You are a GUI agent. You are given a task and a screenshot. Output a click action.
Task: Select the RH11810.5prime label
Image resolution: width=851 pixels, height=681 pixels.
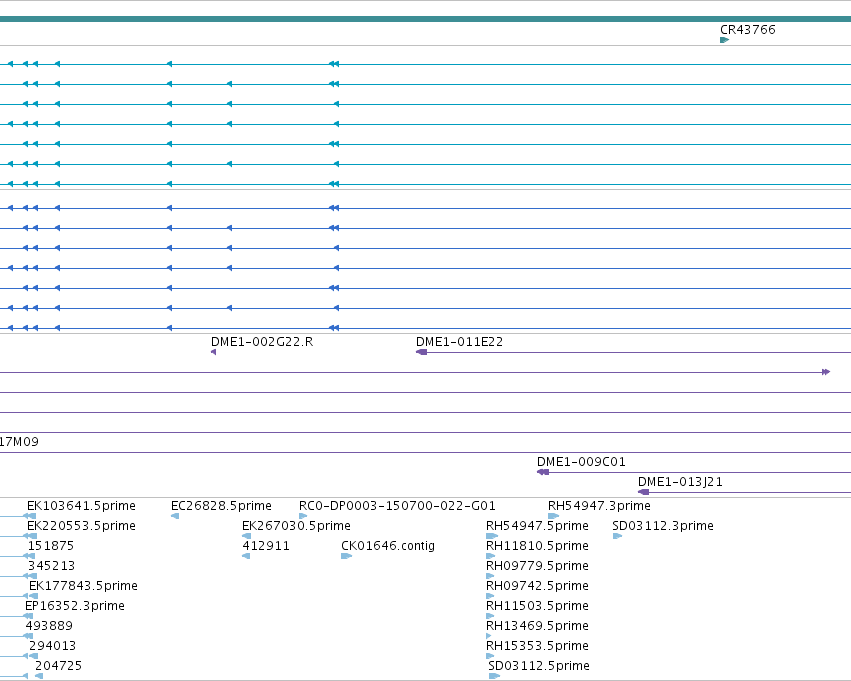[x=537, y=546]
